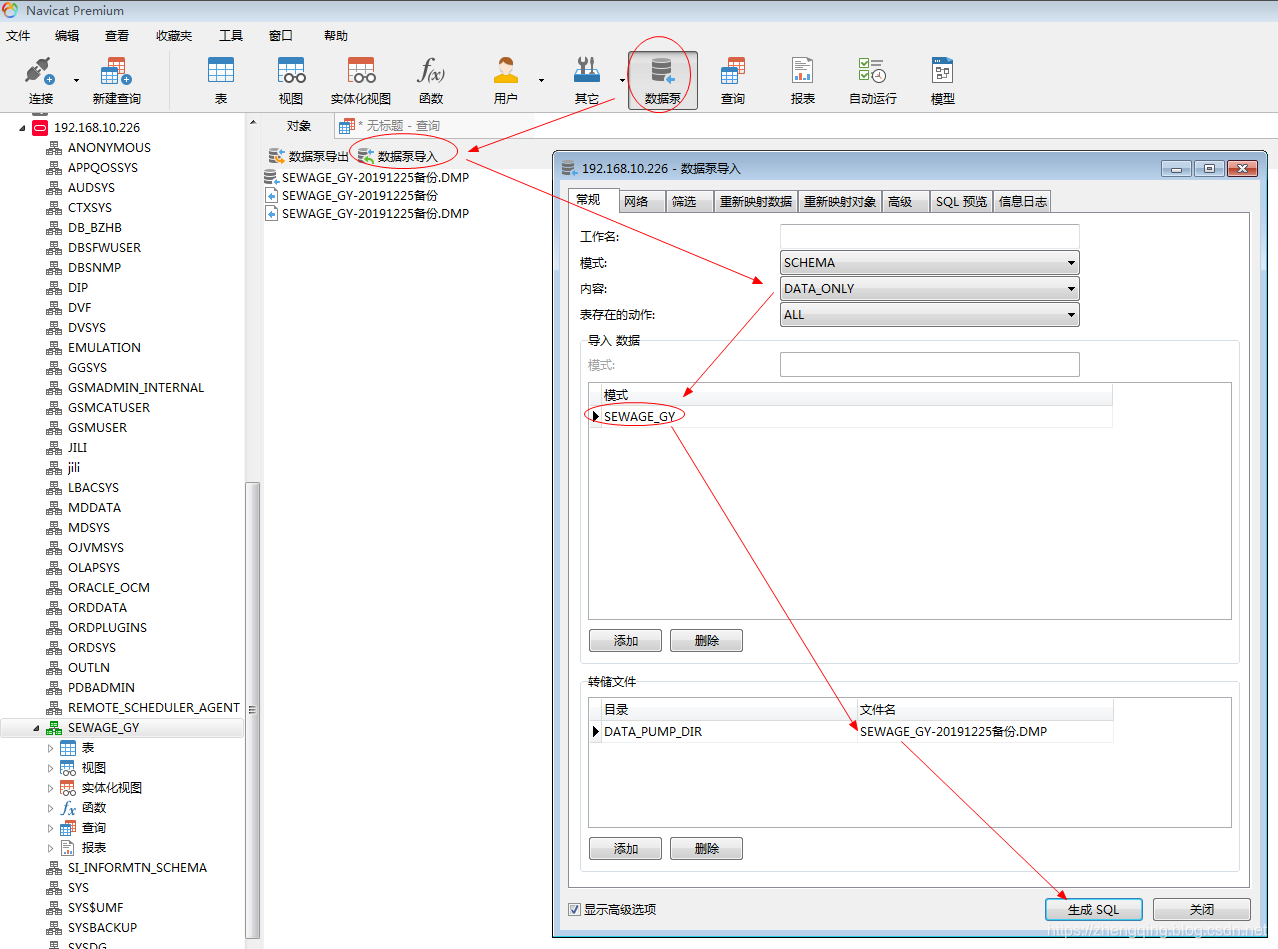Open the 模型 model toolbar icon
The width and height of the screenshot is (1278, 949).
click(x=943, y=80)
